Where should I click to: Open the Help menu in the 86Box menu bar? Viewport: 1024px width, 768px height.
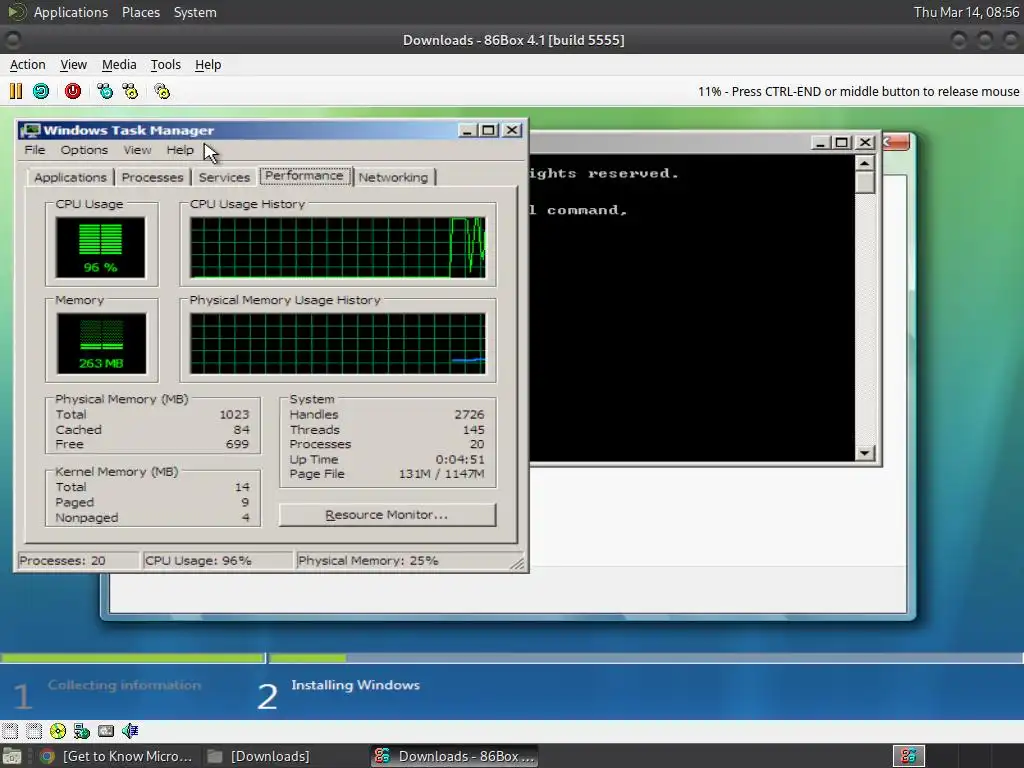pos(208,65)
